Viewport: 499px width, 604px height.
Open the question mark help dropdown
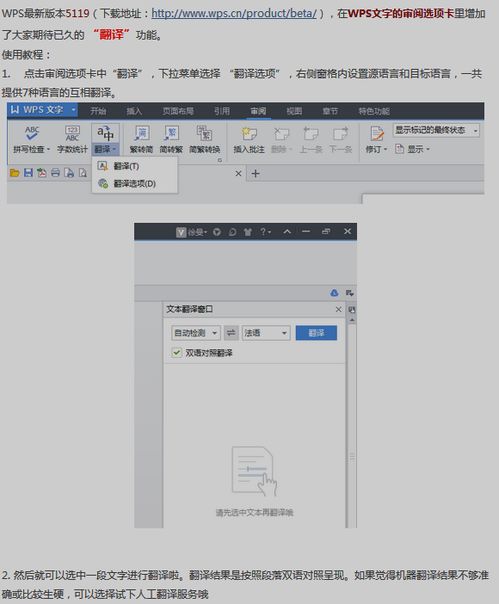click(x=265, y=232)
